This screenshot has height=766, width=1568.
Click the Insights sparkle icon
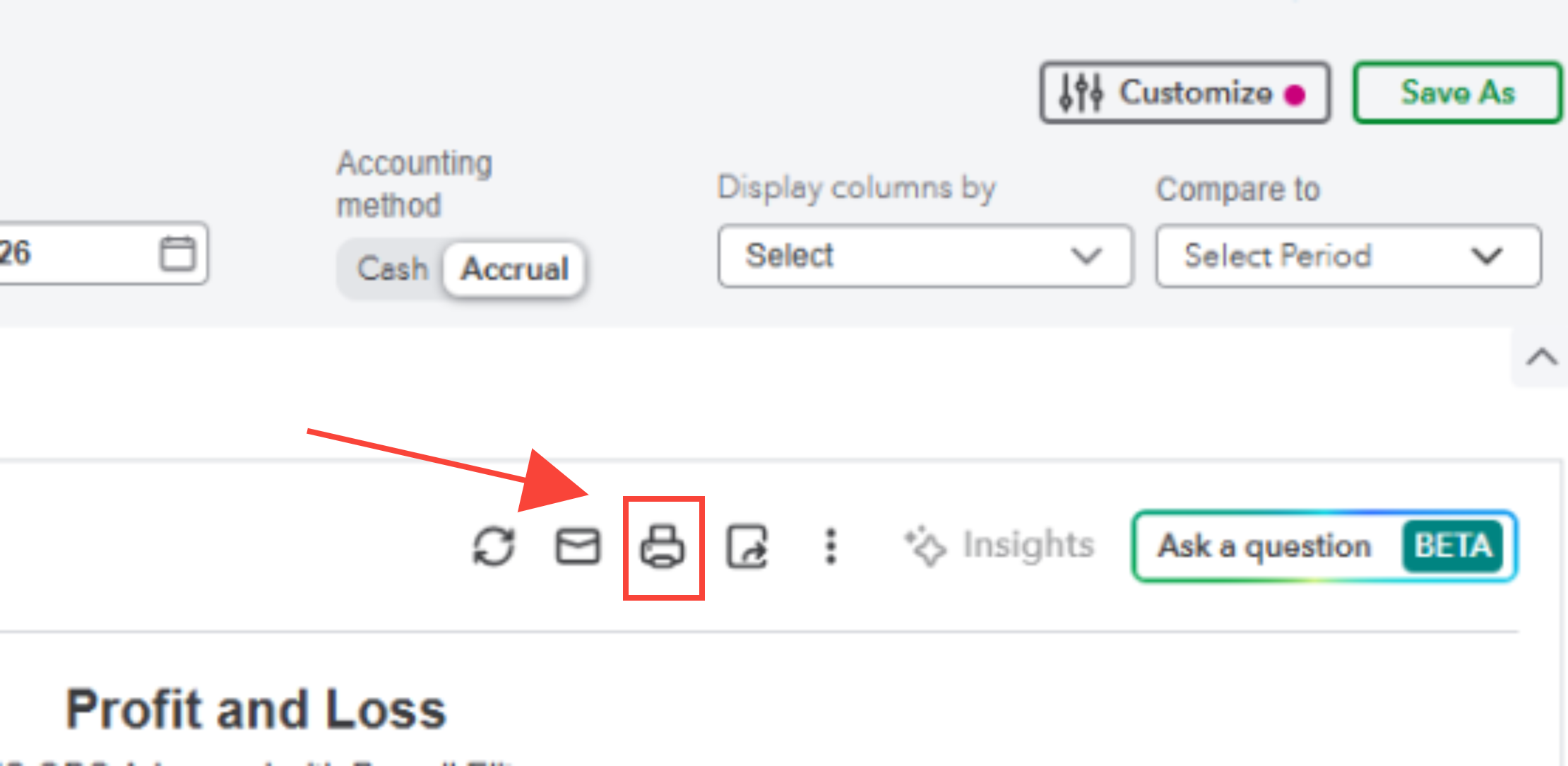(925, 546)
